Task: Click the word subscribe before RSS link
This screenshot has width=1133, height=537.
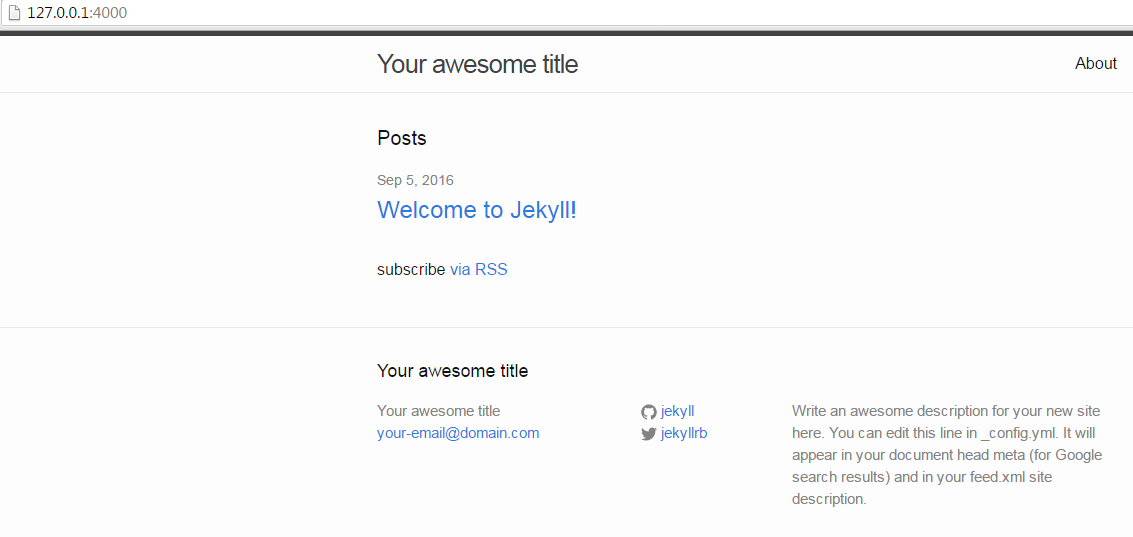Action: (411, 269)
